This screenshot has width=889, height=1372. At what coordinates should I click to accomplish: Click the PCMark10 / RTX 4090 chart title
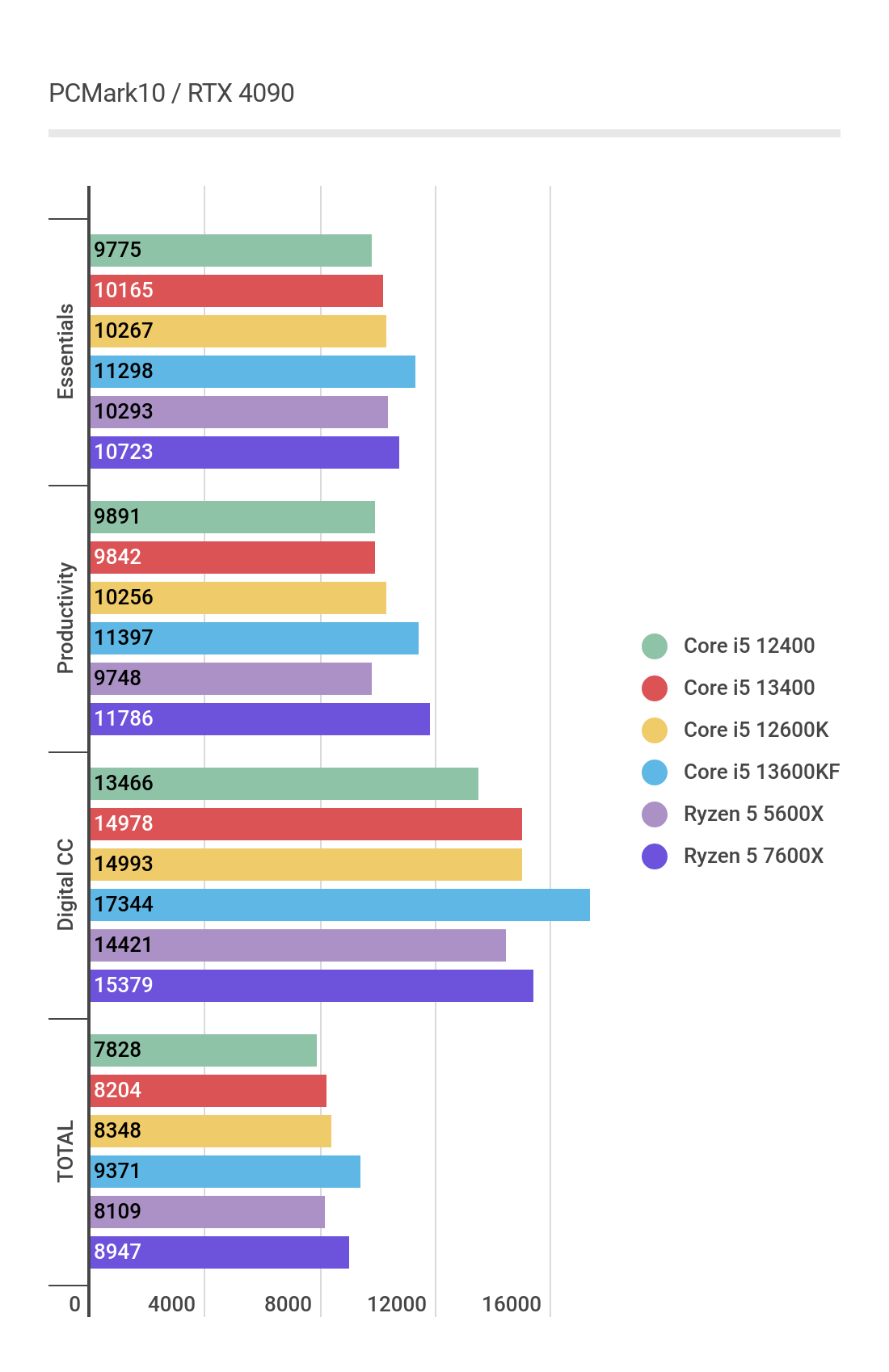(171, 94)
